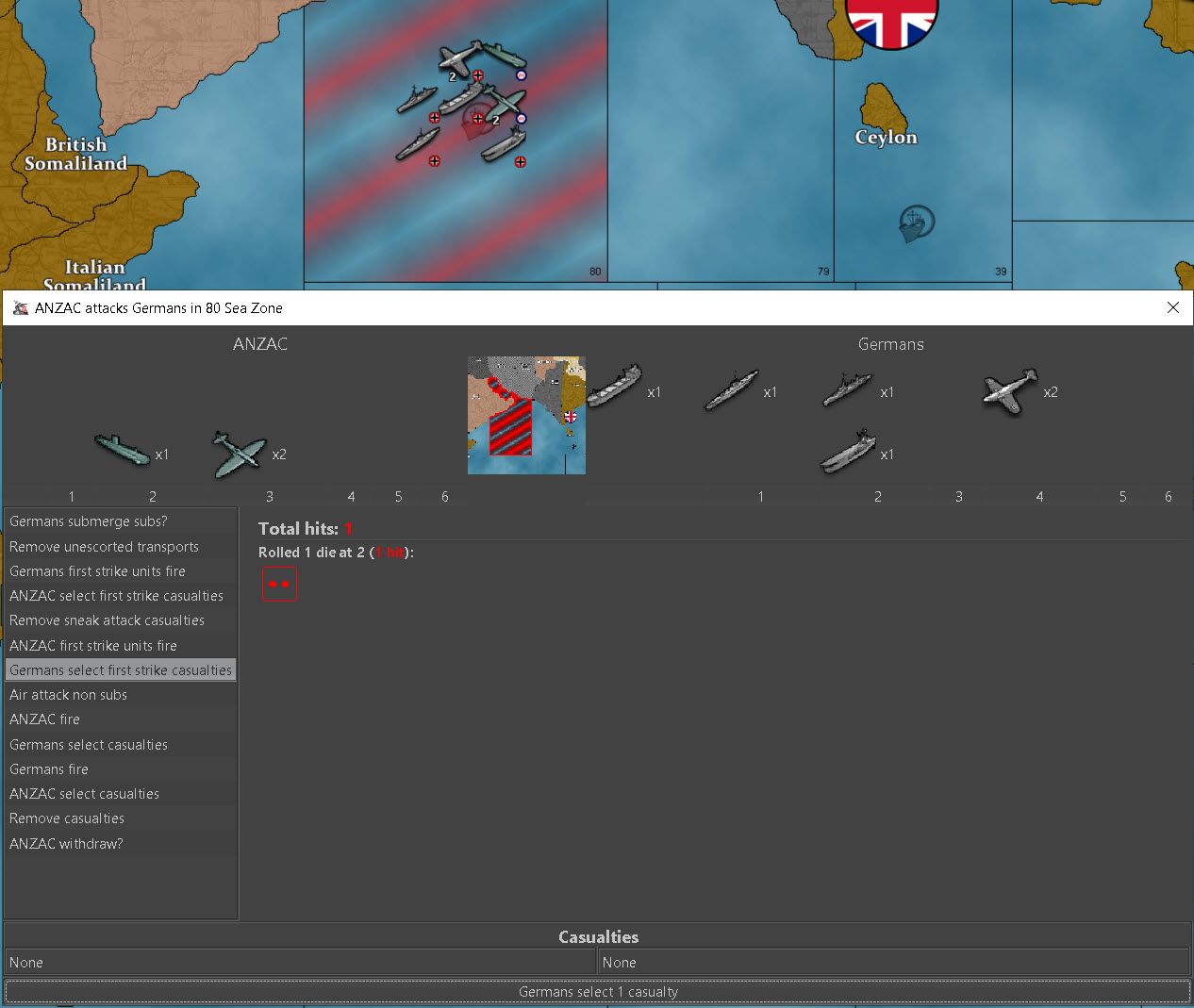Select 'Germans submerge subs?' step

[89, 521]
